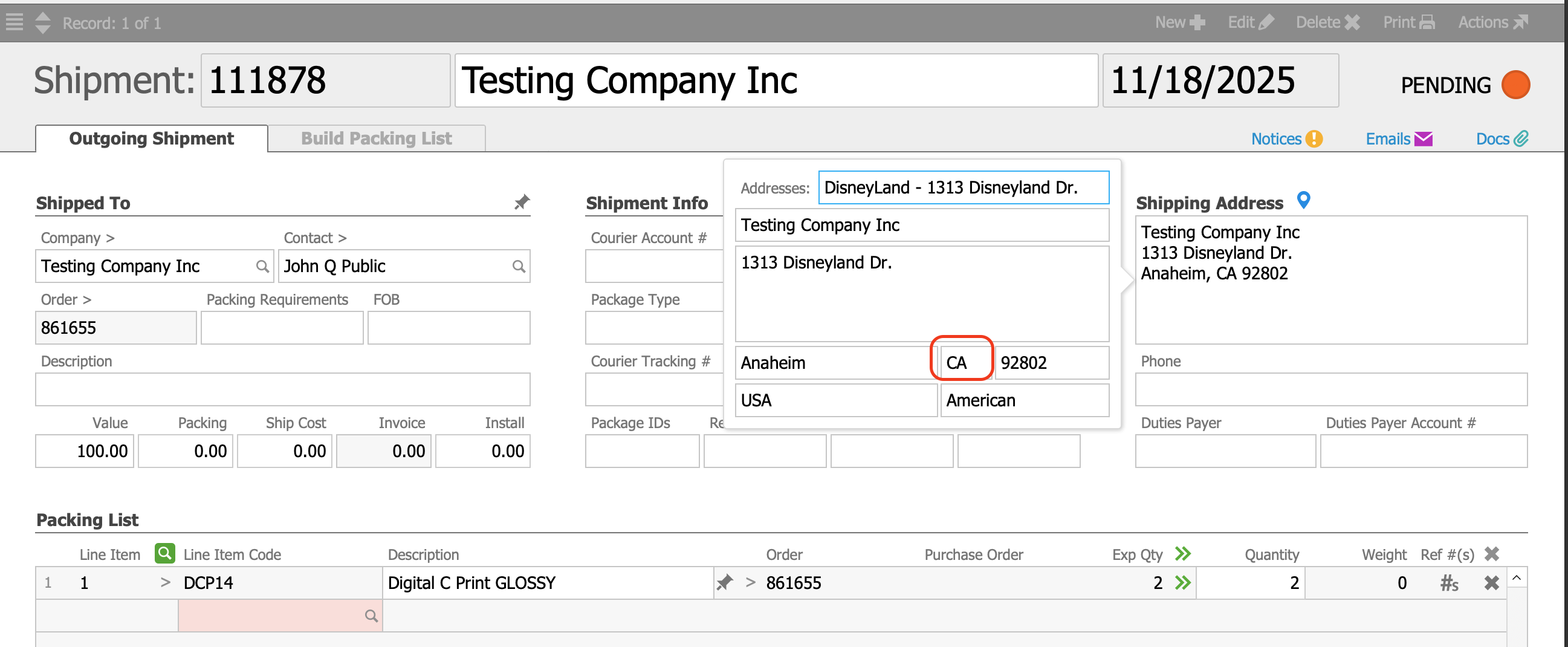Click the pin icon beside Digital C Print
This screenshot has height=647, width=1568.
724,582
